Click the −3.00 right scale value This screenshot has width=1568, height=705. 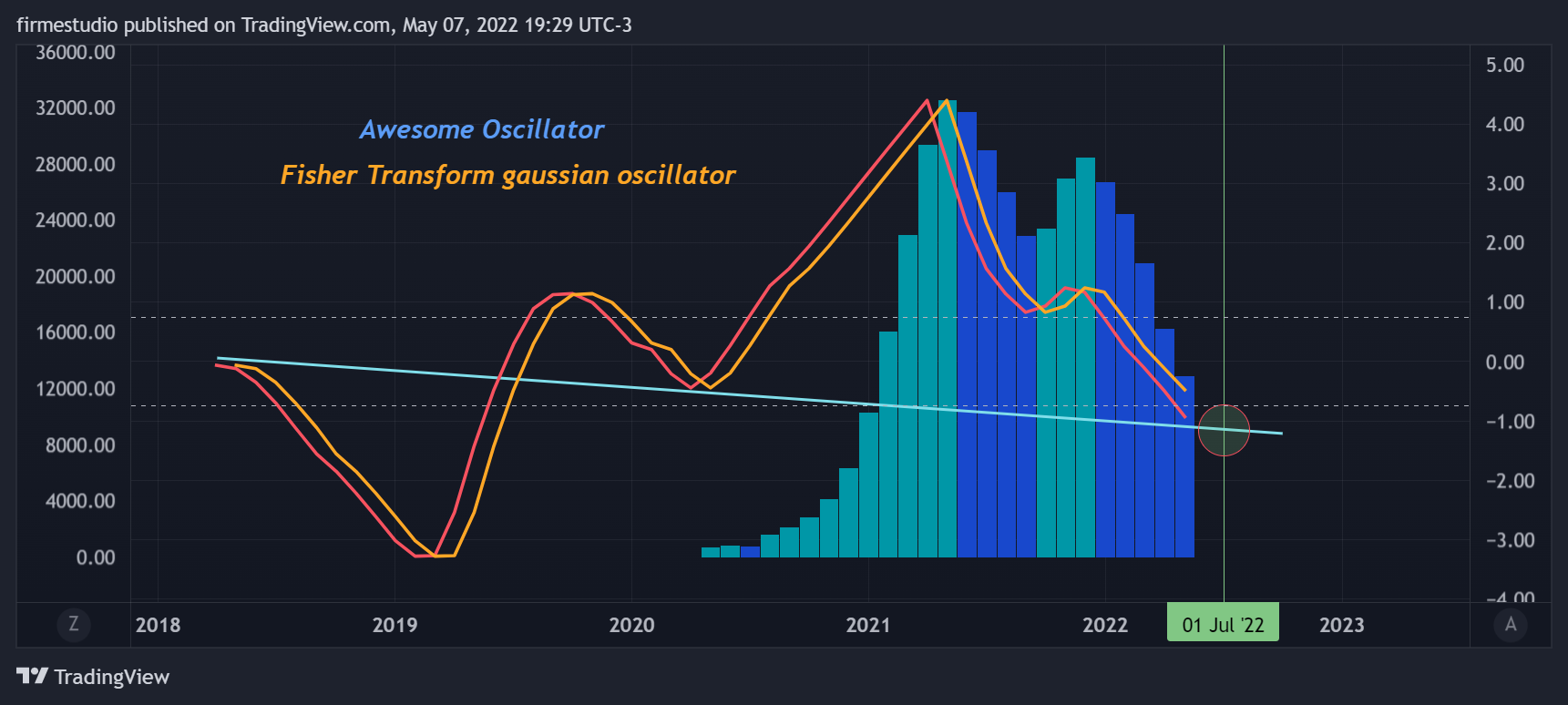[1511, 539]
